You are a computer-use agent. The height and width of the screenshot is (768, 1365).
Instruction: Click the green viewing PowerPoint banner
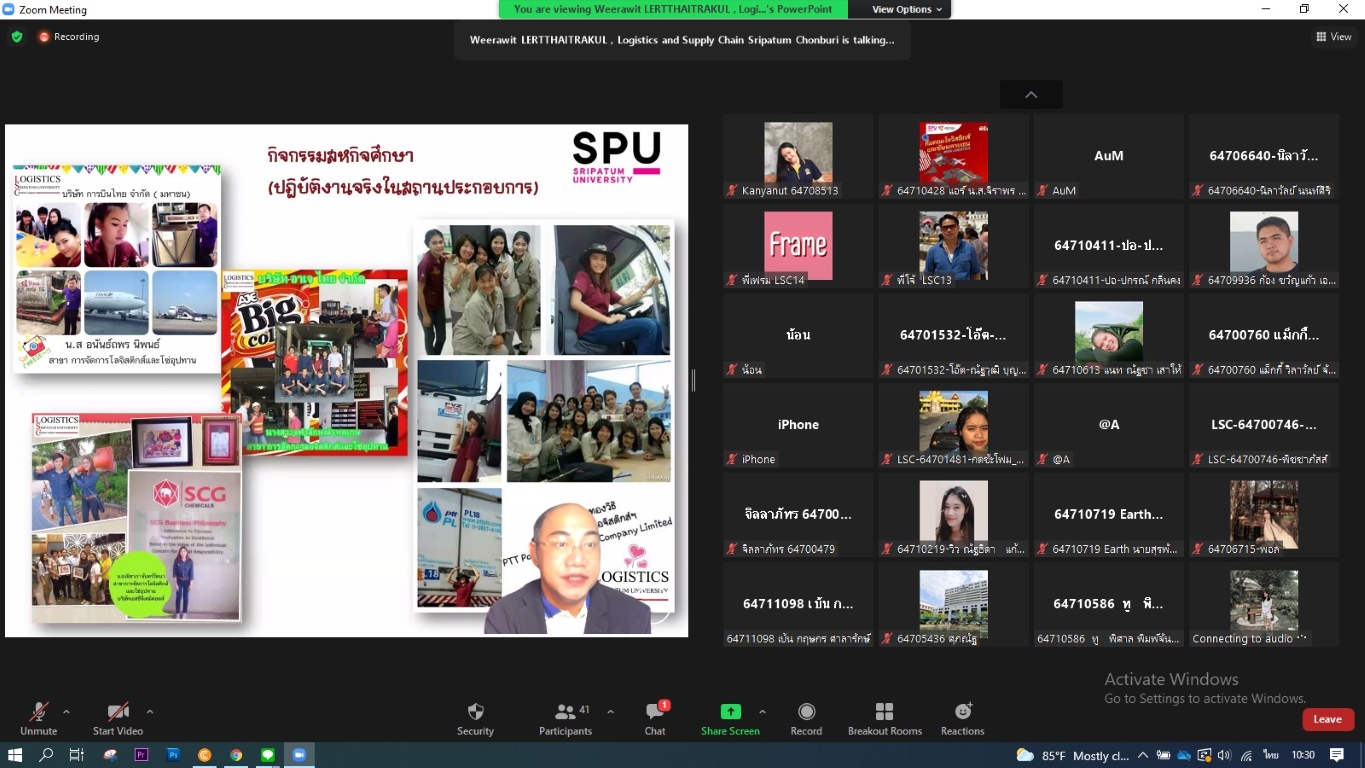(673, 9)
